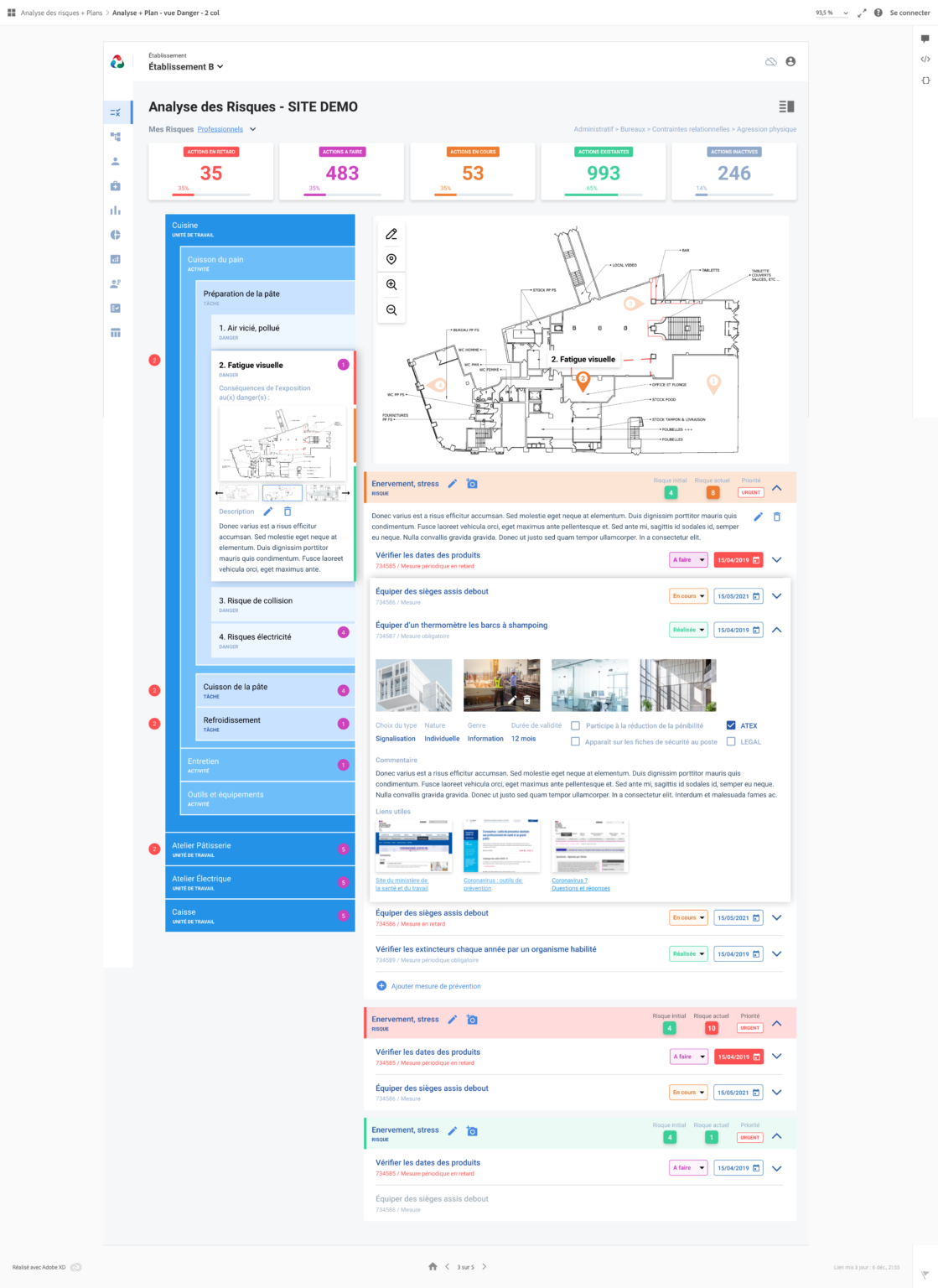
Task: Open the organizational tree view in the sidebar
Action: (x=117, y=137)
